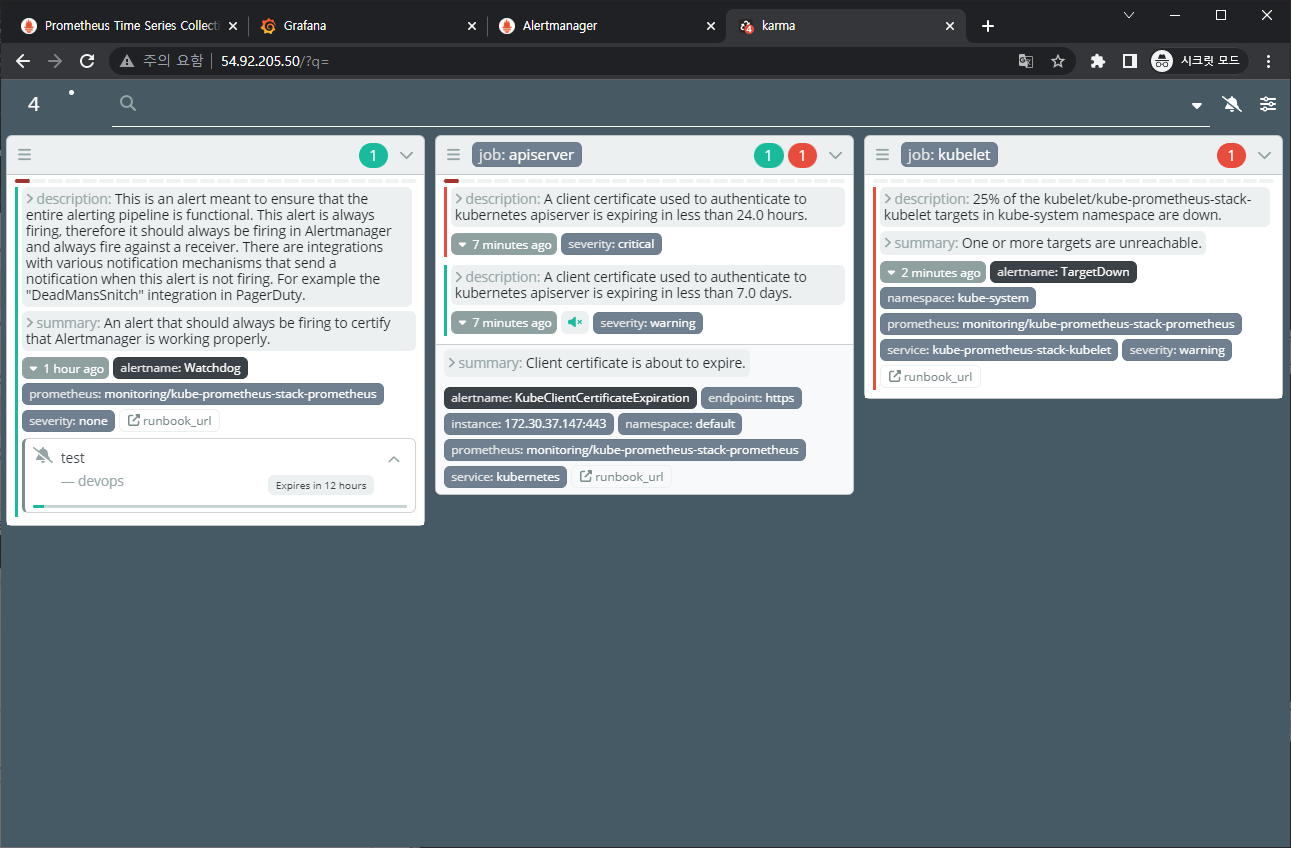Reload the karma page
This screenshot has height=848, width=1291.
(87, 61)
